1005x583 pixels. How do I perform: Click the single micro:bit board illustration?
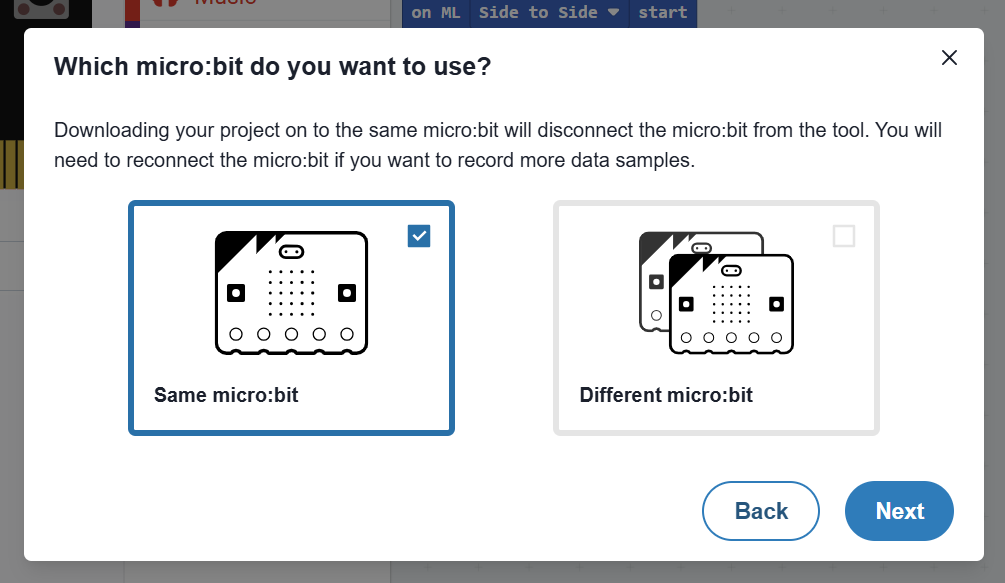(x=291, y=292)
